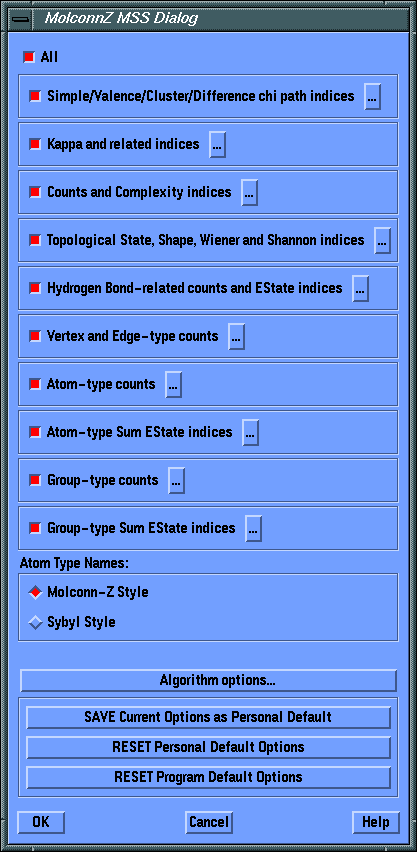This screenshot has height=852, width=417.
Task: Disable Atom-type counts checkbox
Action: (x=35, y=385)
